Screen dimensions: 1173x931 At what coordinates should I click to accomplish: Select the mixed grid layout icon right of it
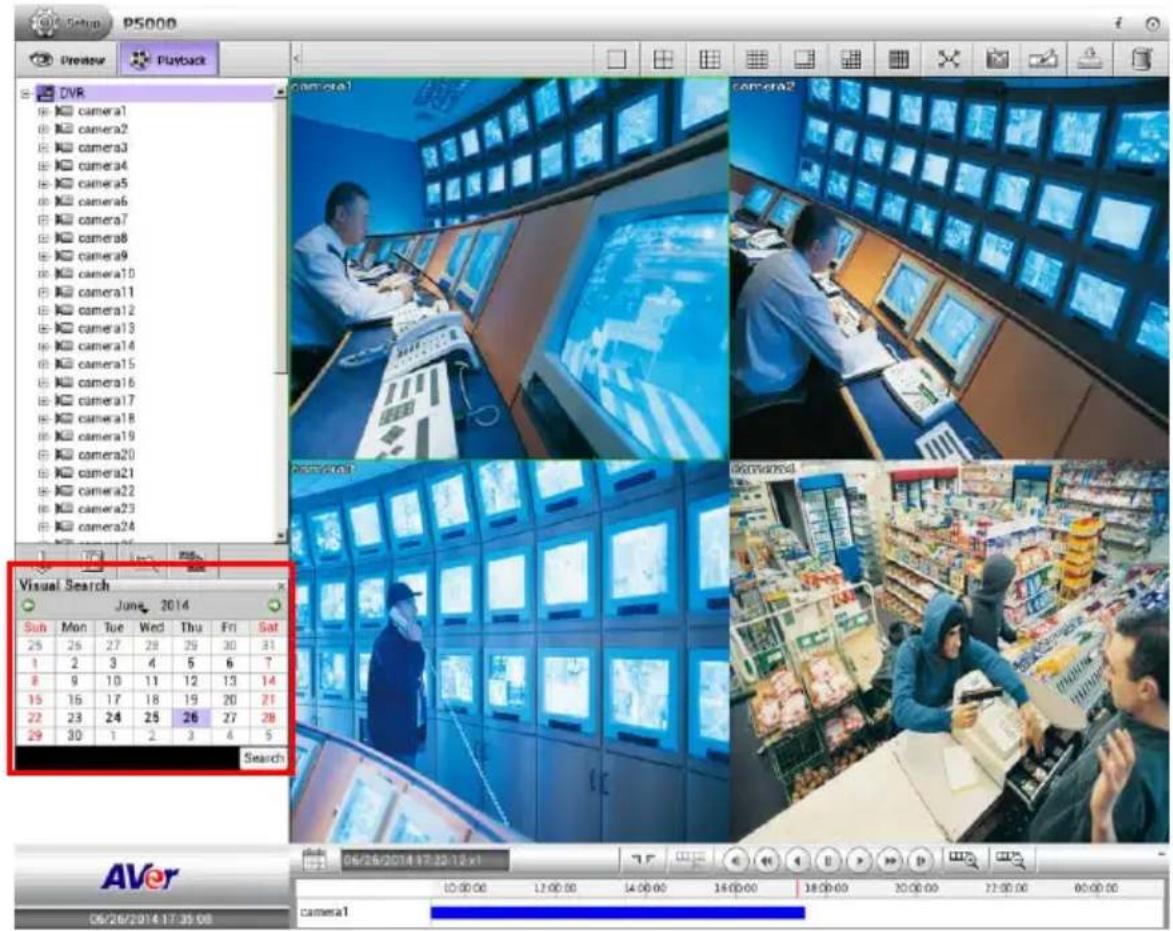(x=851, y=59)
